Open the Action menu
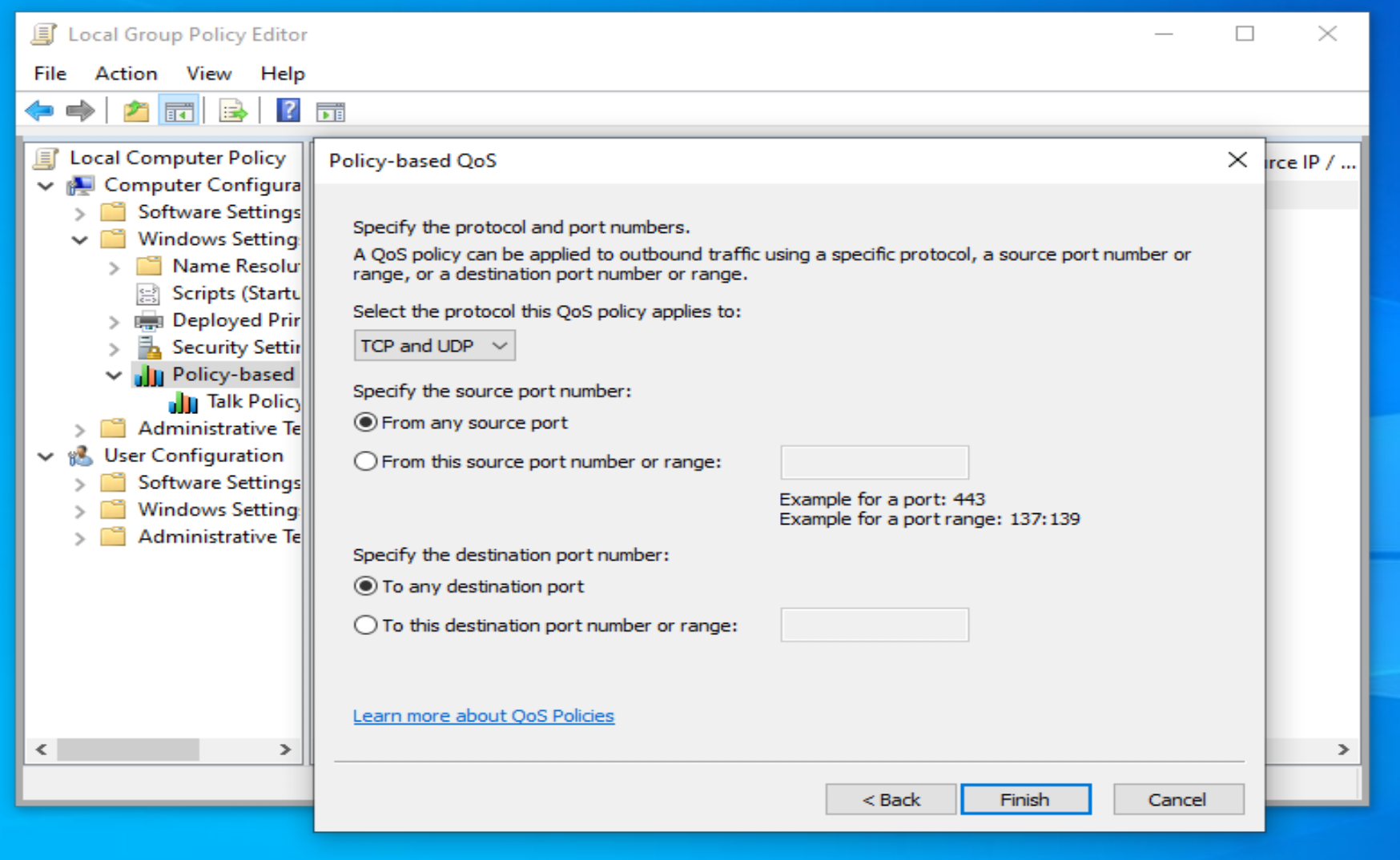The width and height of the screenshot is (1400, 860). click(126, 74)
